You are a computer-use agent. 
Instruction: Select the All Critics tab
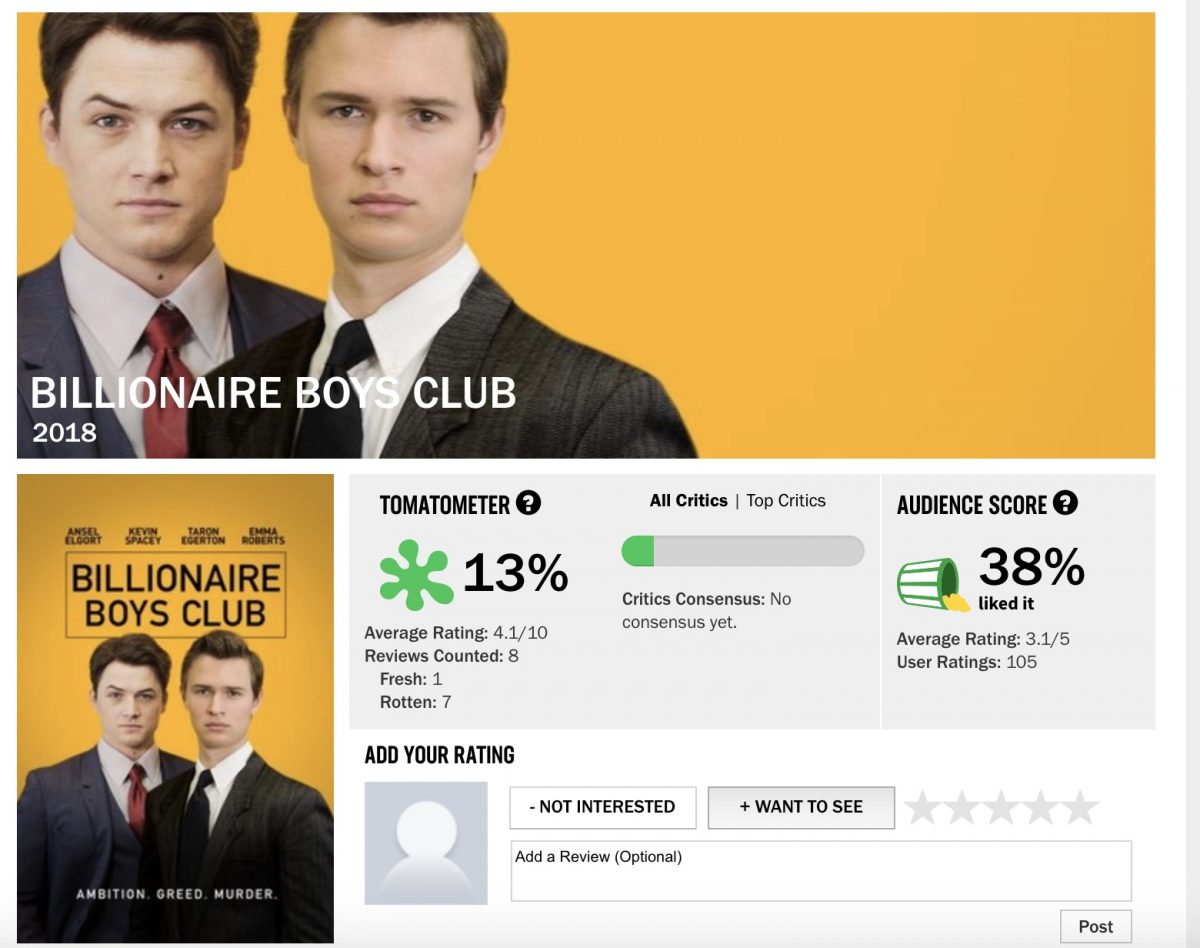[x=689, y=501]
